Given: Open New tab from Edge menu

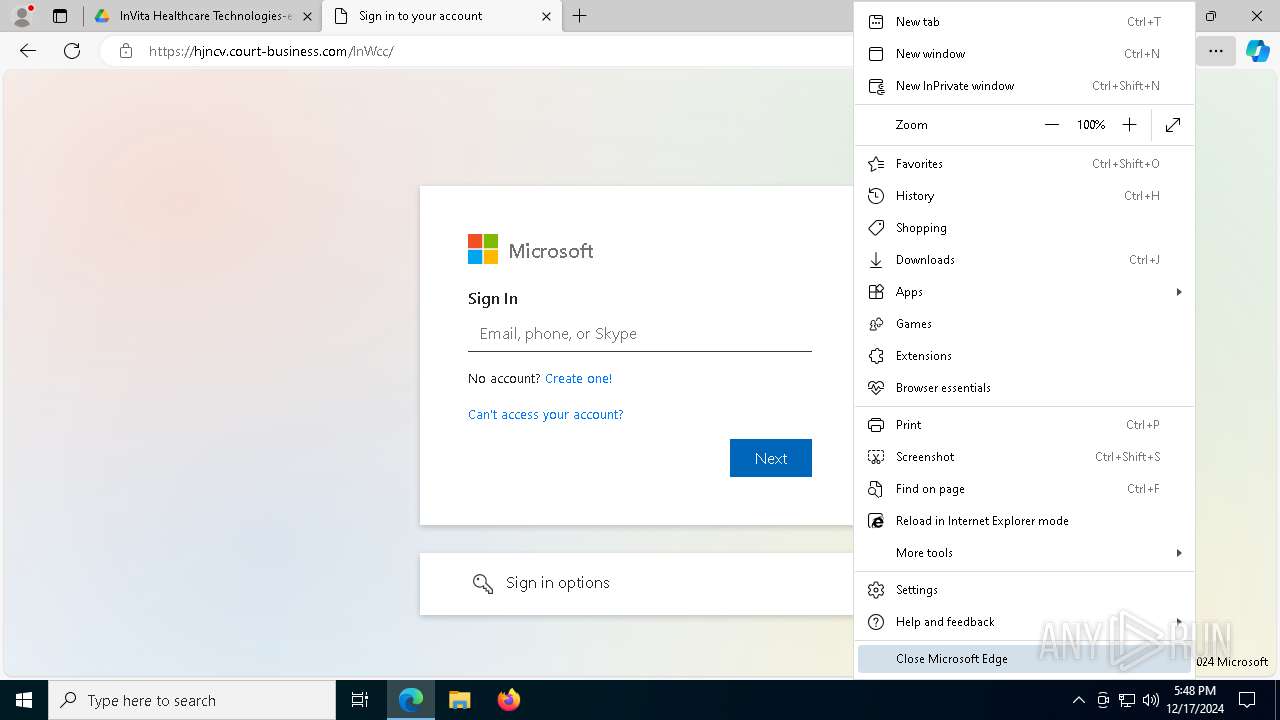Looking at the screenshot, I should coord(1025,22).
